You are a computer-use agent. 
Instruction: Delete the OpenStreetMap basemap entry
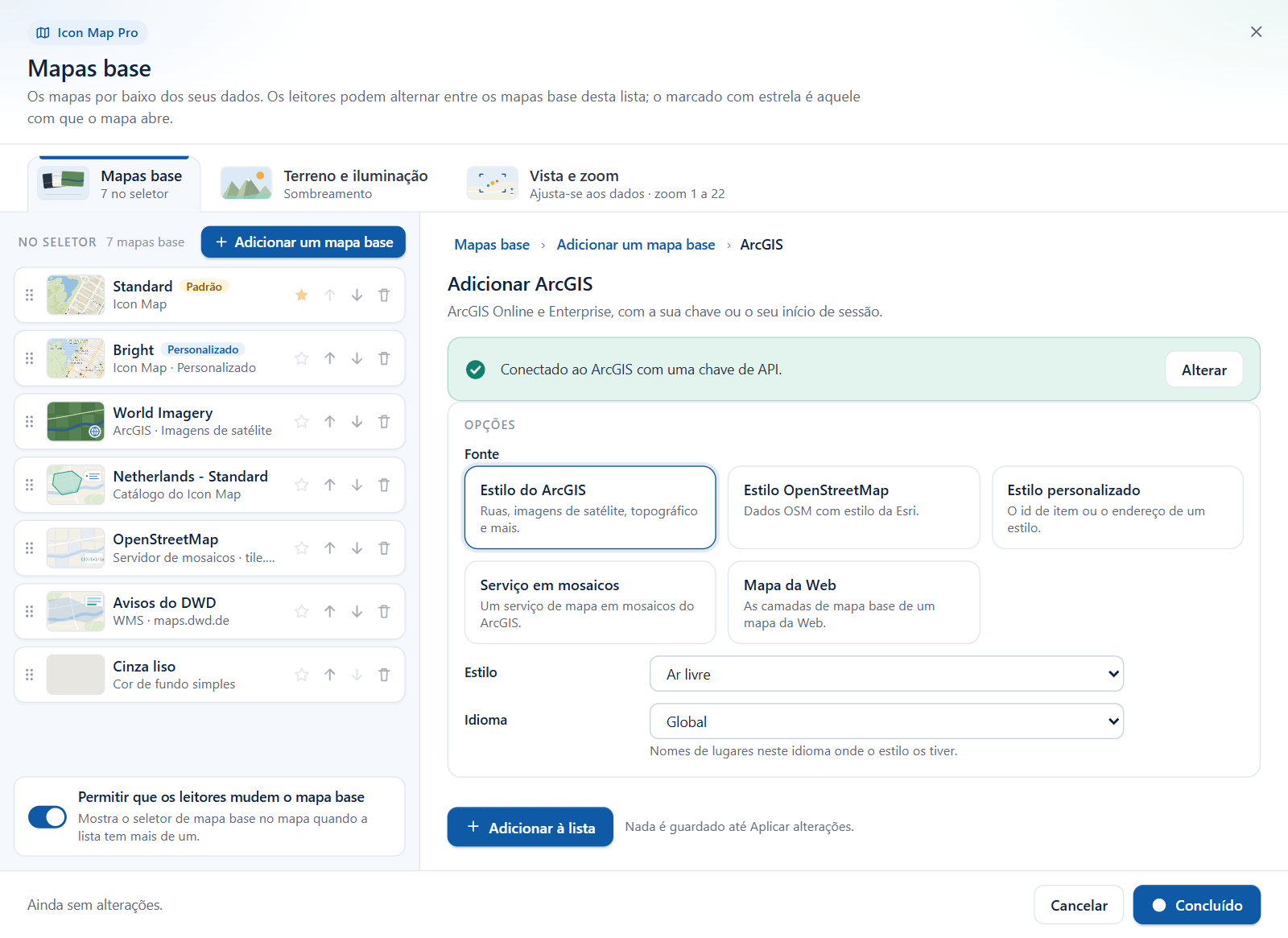pos(384,548)
